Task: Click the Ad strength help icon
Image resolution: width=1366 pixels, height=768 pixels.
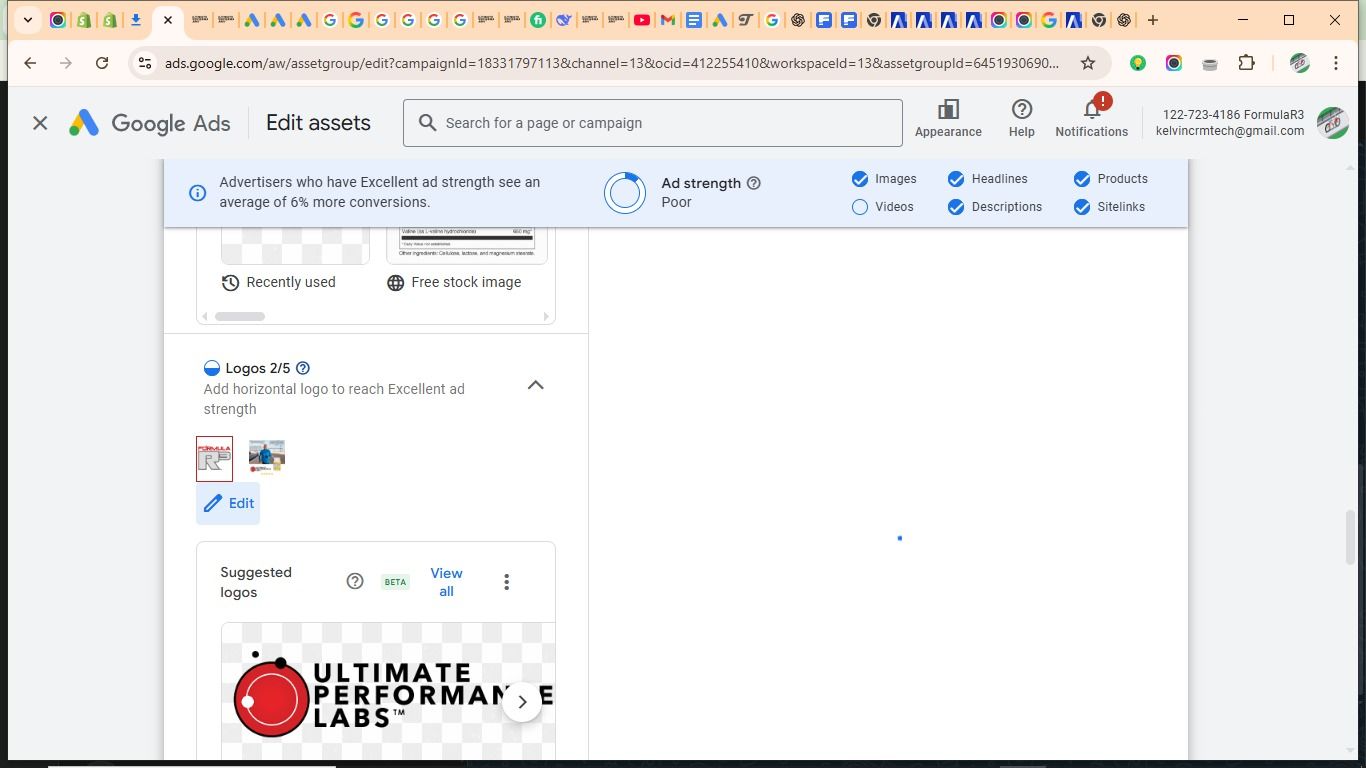Action: point(754,183)
